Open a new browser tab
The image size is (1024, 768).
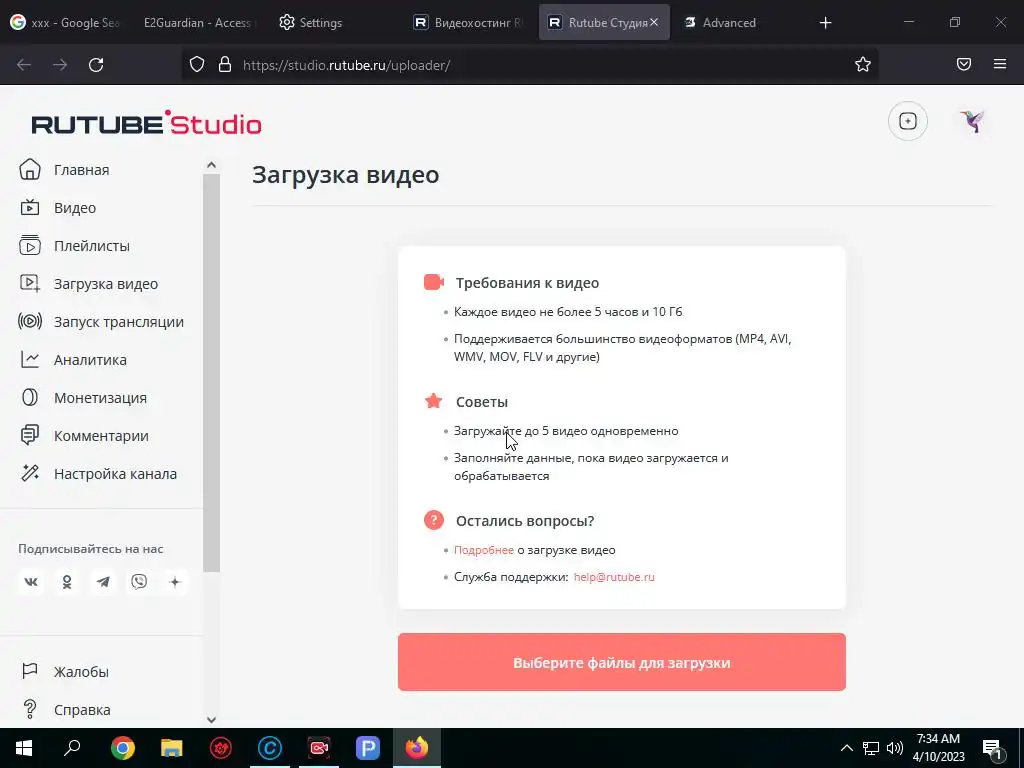coord(825,23)
